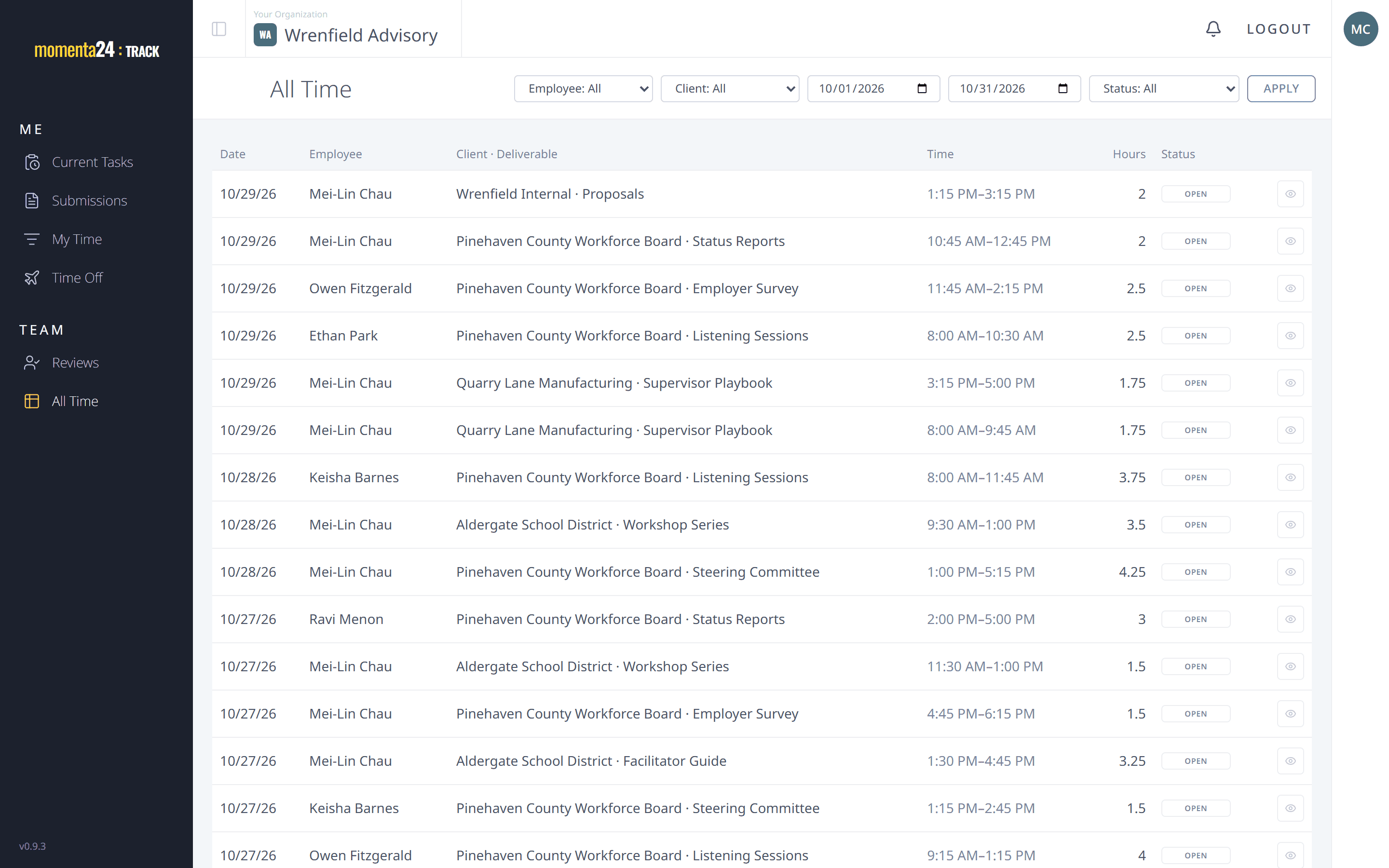Open the notifications bell
Screen dimensions: 1389x868
tap(1213, 29)
